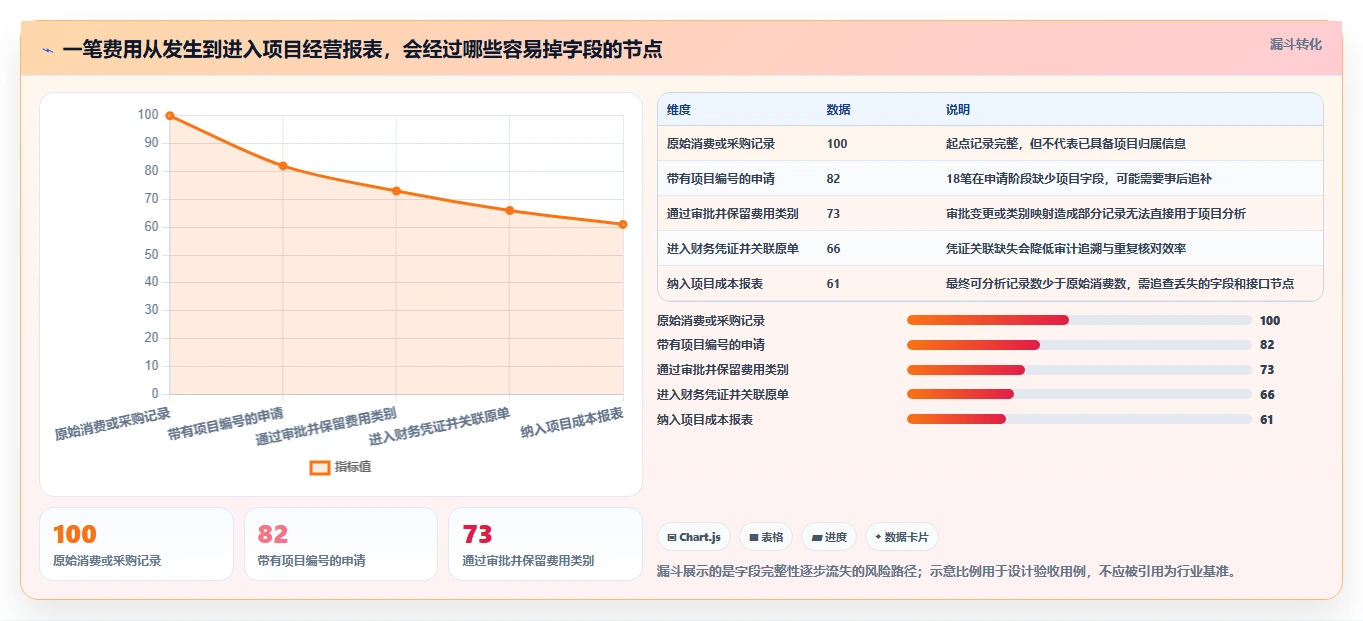Click the orange 指标值 legend swatch
Image resolution: width=1363 pixels, height=621 pixels.
[320, 467]
